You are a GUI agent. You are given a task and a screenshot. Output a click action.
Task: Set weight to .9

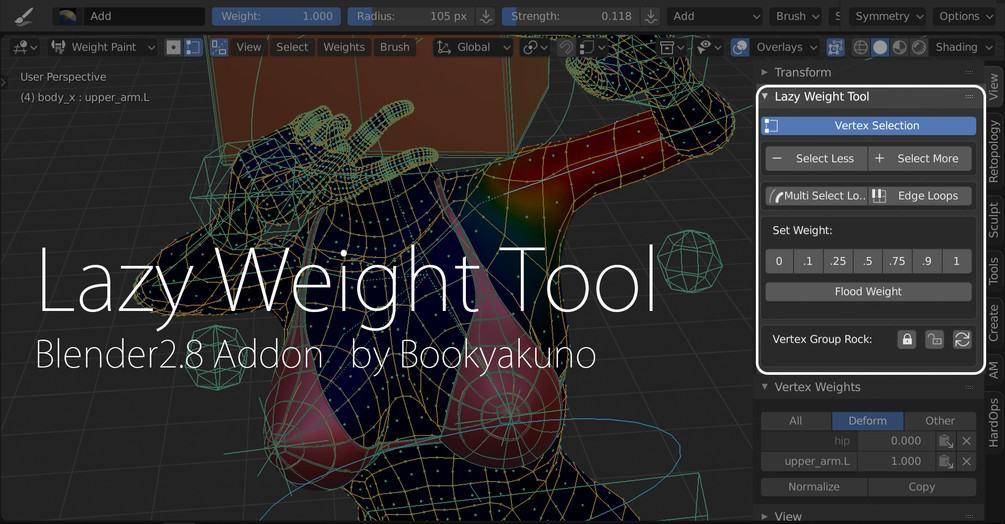pyautogui.click(x=927, y=261)
